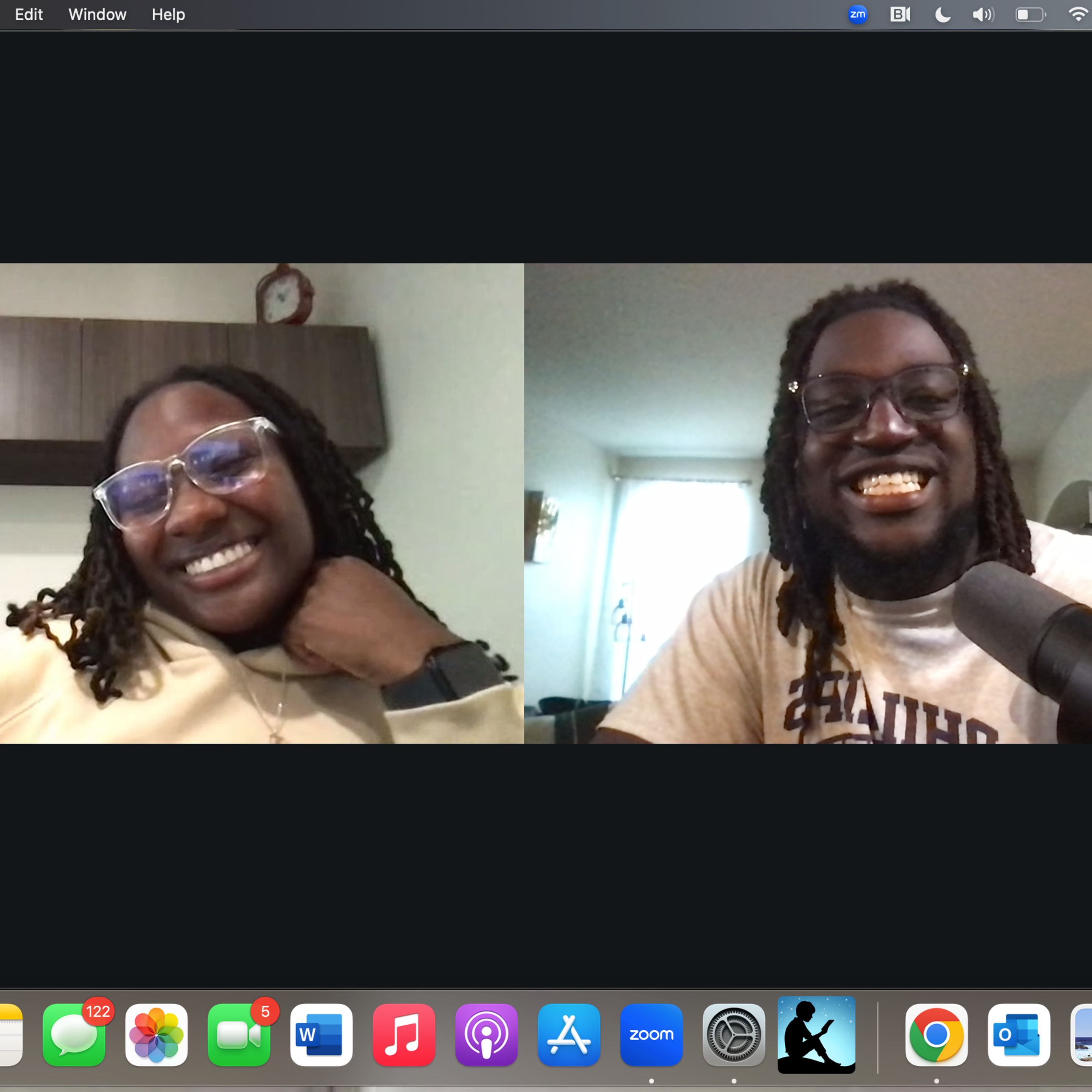1092x1092 pixels.
Task: Open the meeting camera status icon
Action: click(x=900, y=15)
